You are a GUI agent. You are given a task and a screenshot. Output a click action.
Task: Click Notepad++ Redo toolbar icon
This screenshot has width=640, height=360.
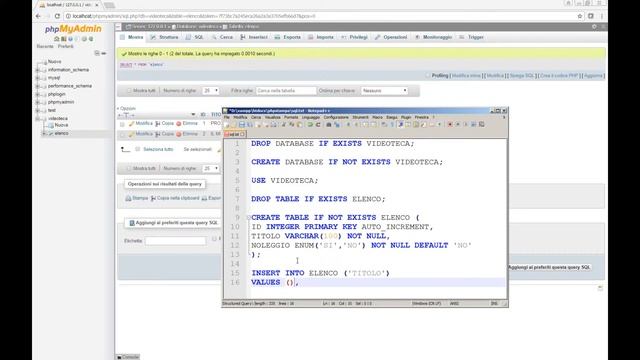[318, 124]
